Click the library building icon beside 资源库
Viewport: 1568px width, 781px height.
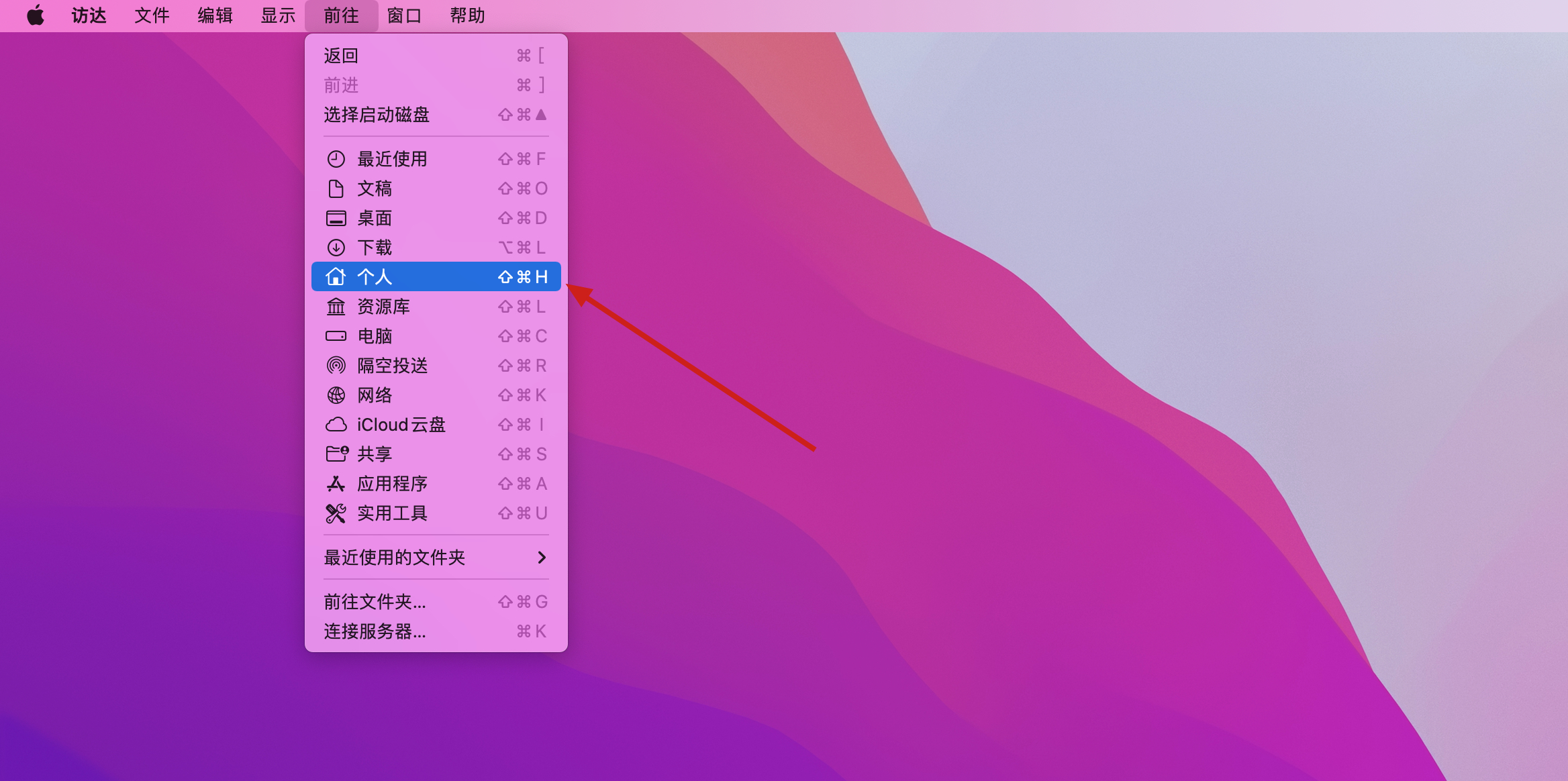[x=336, y=307]
